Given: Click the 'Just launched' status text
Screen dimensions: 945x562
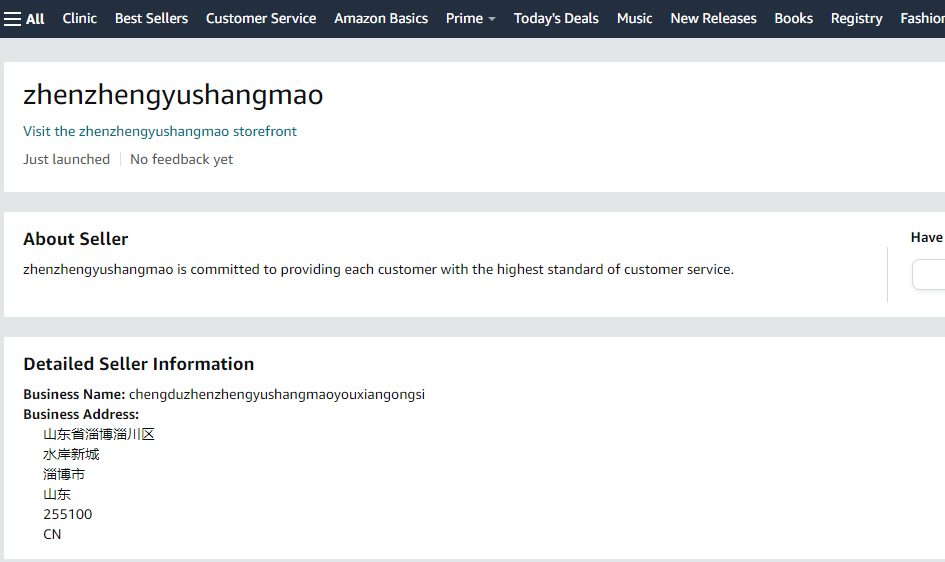Looking at the screenshot, I should (67, 159).
